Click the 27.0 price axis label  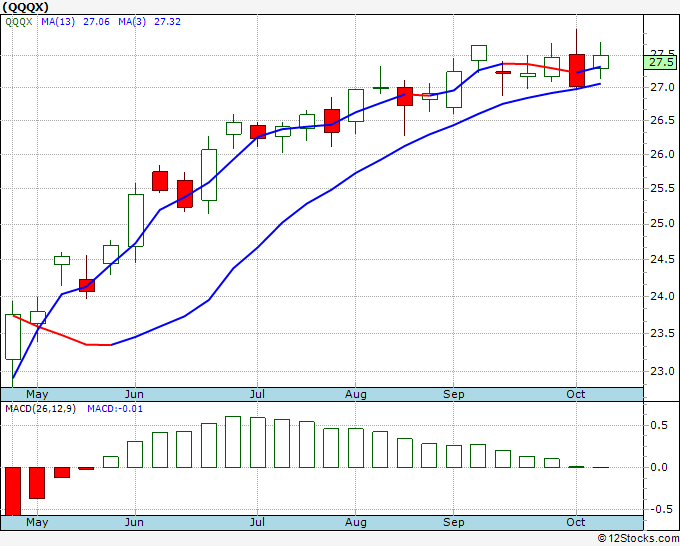point(662,87)
